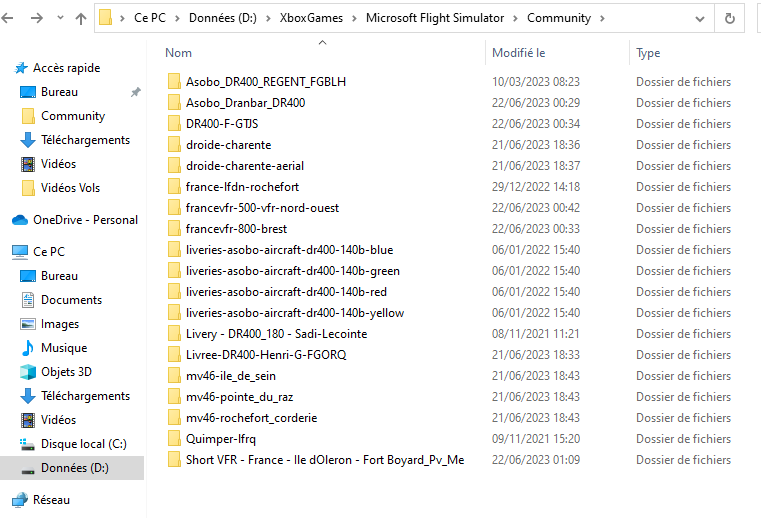The image size is (761, 518).
Task: Open Bureau under Ce PC
Action: (59, 276)
